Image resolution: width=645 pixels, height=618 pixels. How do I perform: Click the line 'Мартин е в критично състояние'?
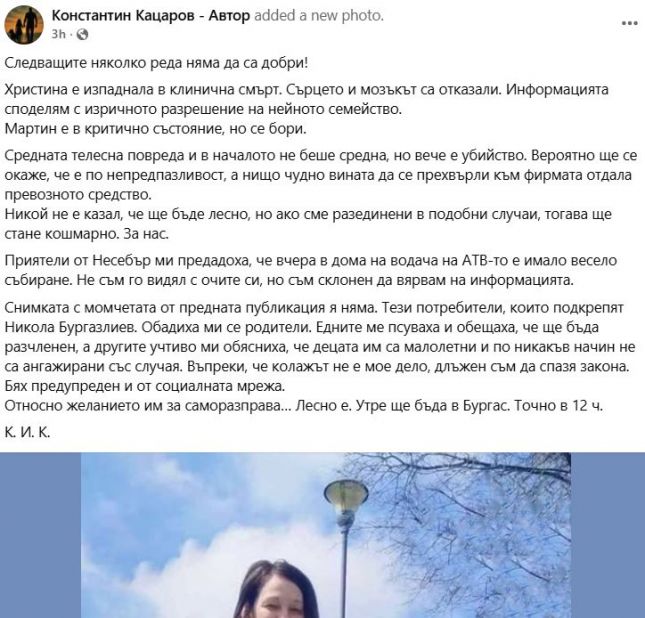[x=155, y=129]
